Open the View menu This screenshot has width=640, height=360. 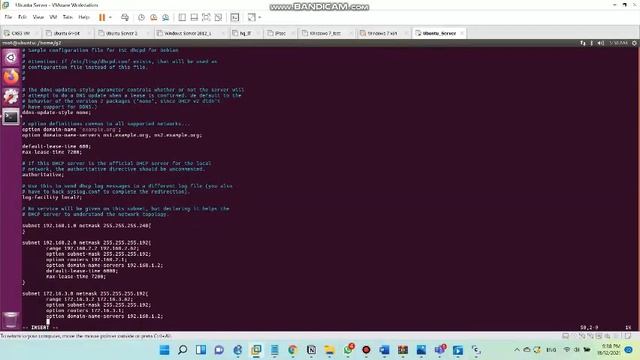[38, 17]
